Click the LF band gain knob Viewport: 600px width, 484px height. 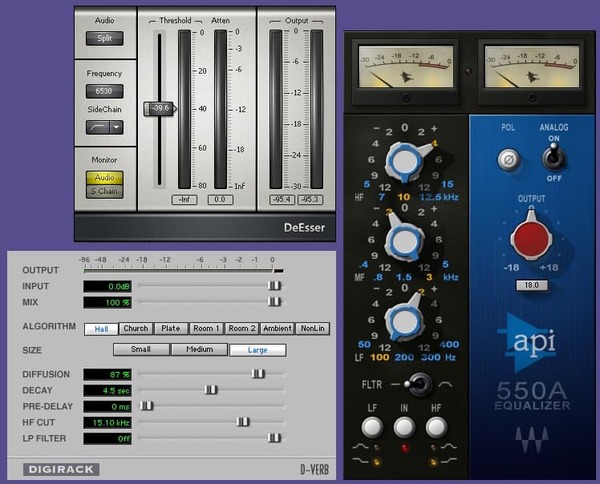(405, 321)
